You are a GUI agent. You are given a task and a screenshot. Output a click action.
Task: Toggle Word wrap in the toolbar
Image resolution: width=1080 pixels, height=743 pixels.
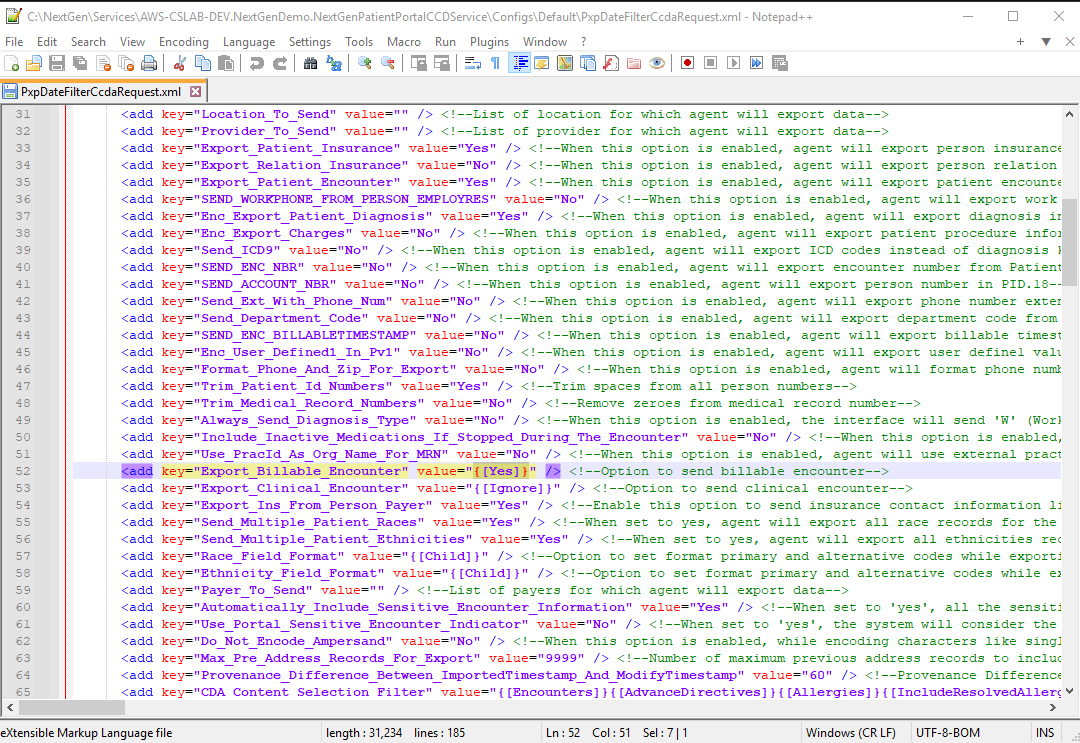pos(472,63)
